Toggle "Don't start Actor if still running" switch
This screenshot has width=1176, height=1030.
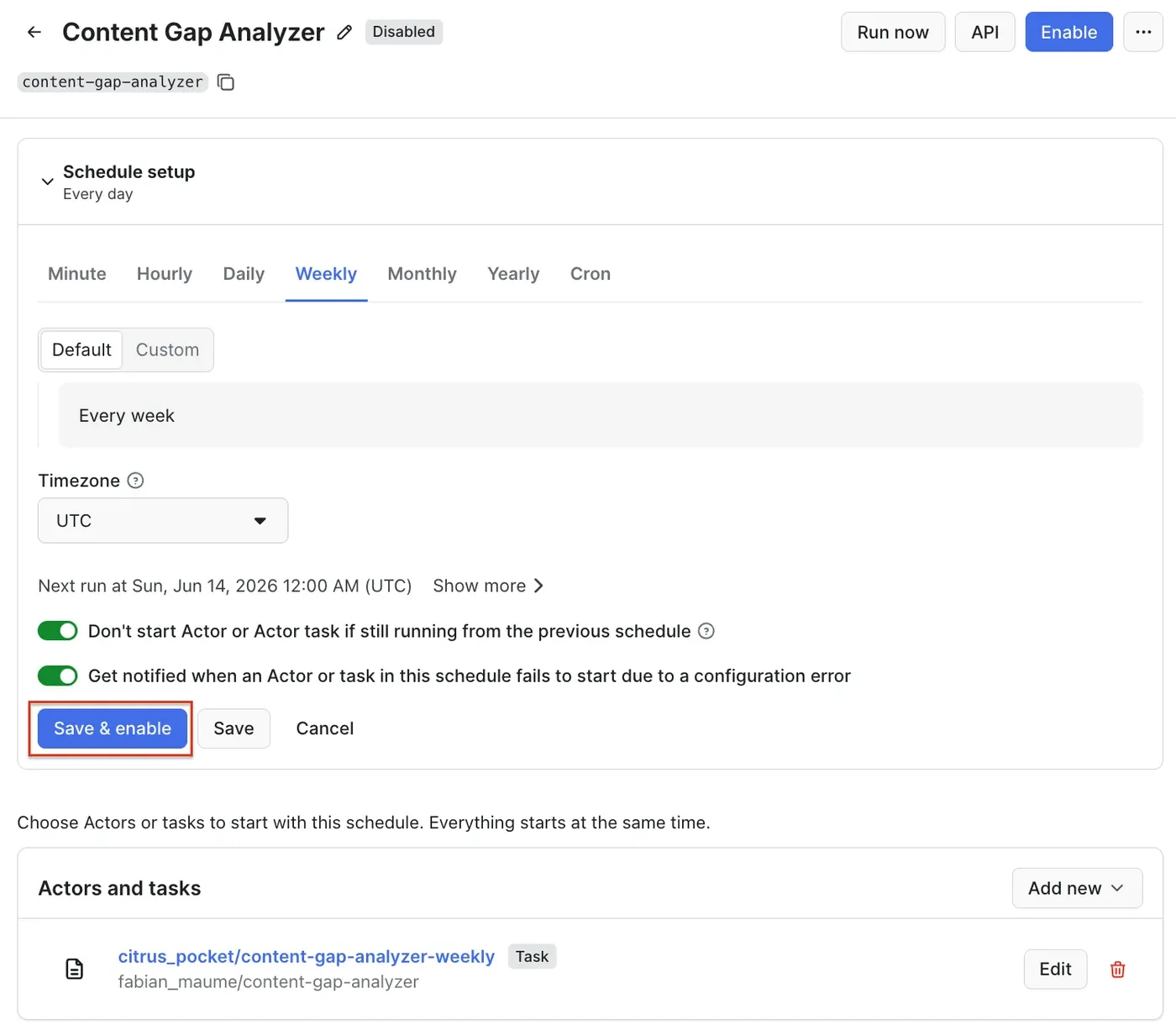(x=58, y=631)
